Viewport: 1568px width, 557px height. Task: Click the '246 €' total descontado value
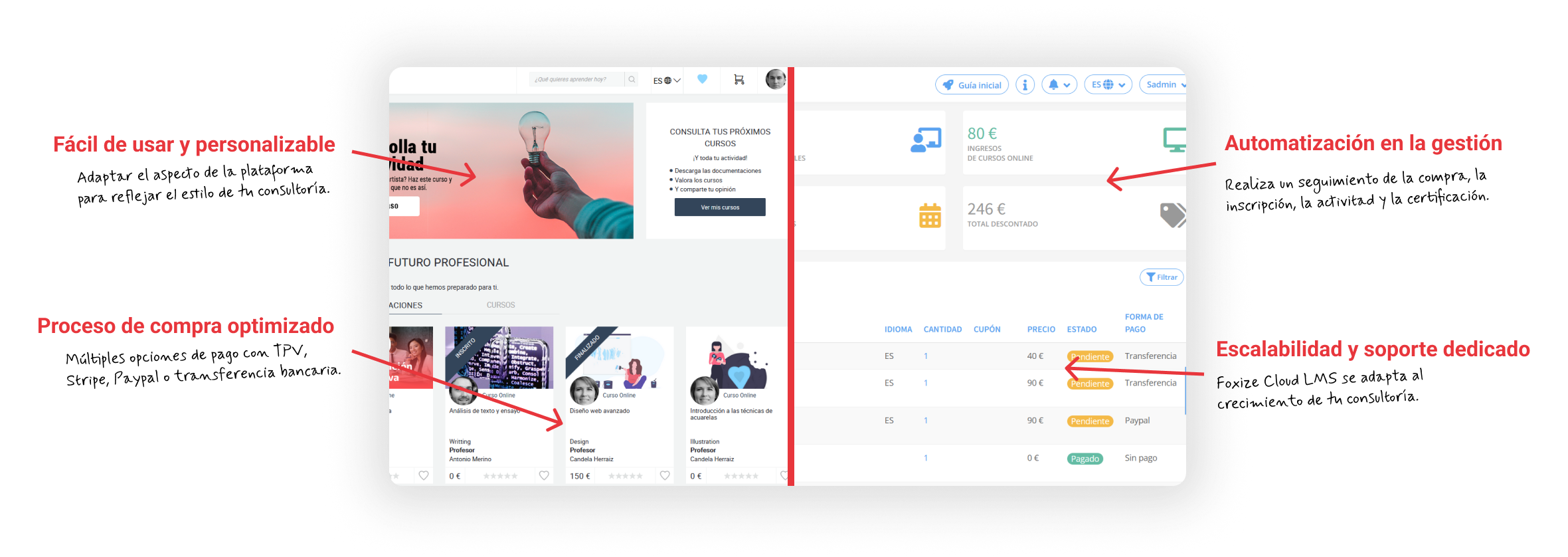coord(986,209)
